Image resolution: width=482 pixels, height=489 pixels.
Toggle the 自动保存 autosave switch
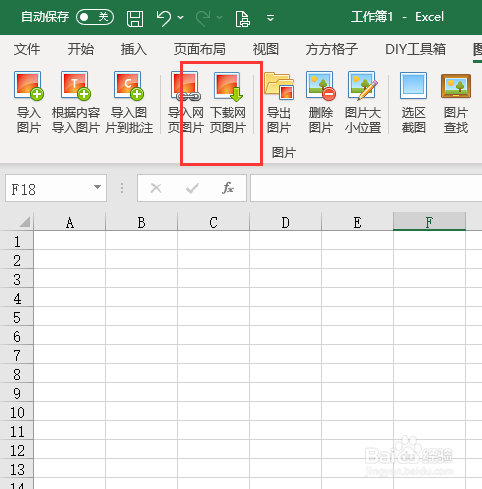point(95,17)
